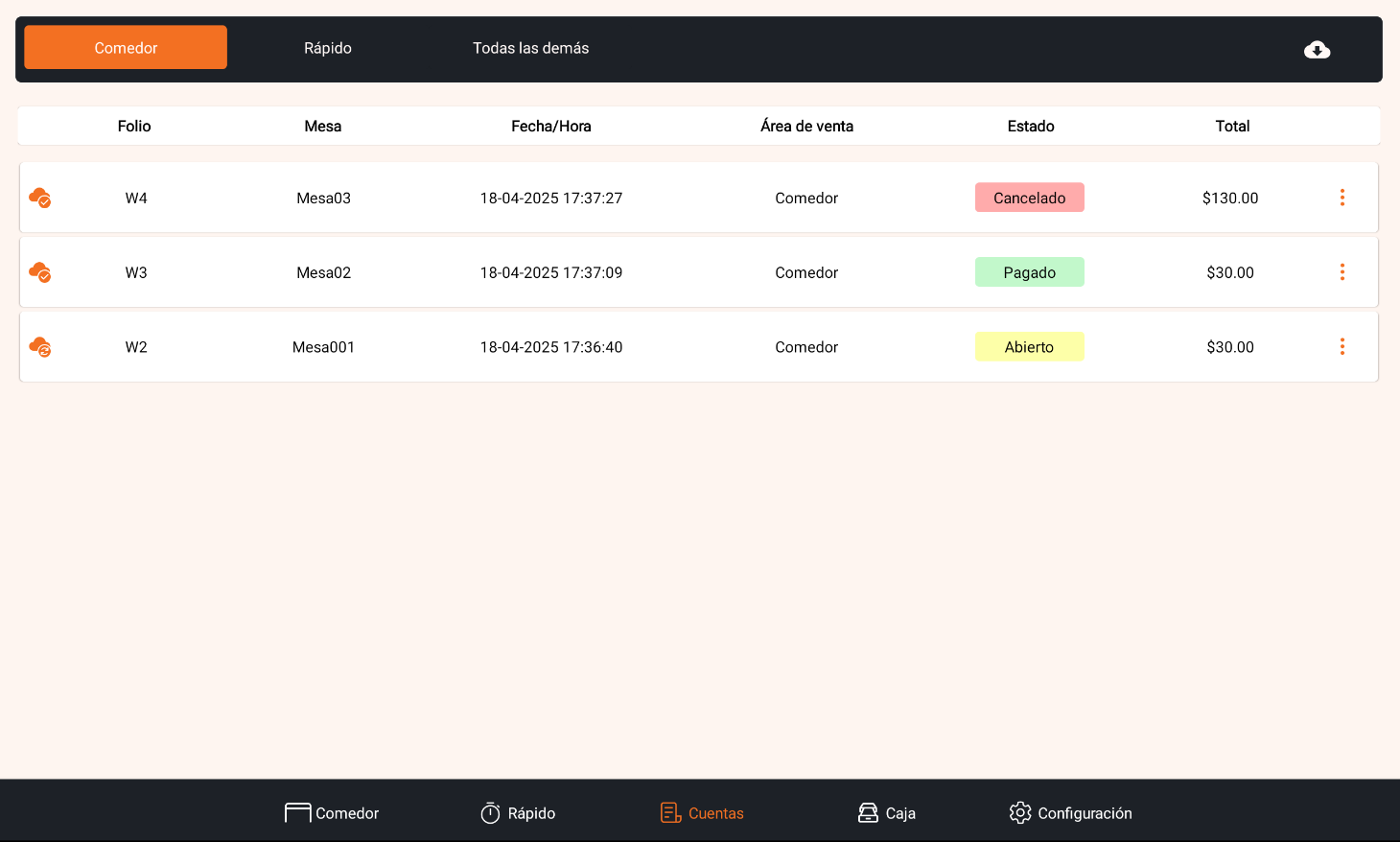
Task: Switch to the Todas las demás tab
Action: coord(530,48)
